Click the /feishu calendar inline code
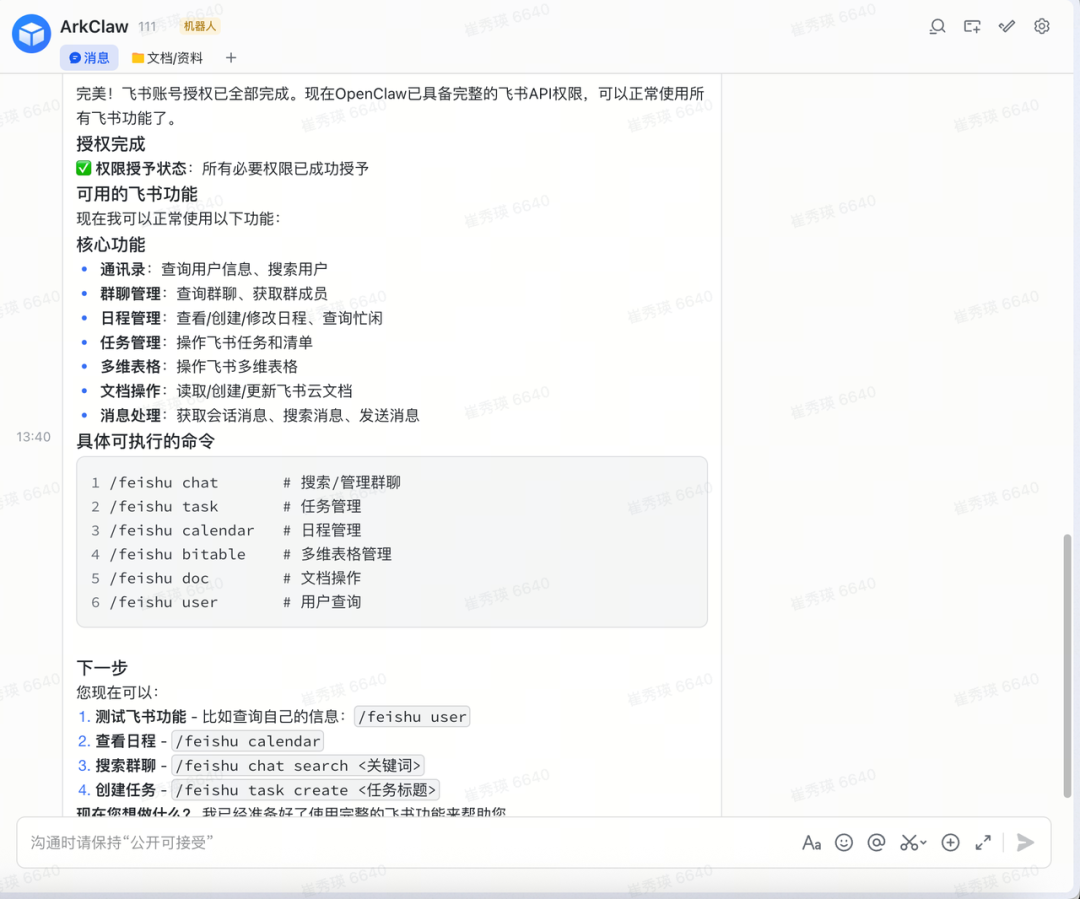This screenshot has height=899, width=1080. pos(247,741)
